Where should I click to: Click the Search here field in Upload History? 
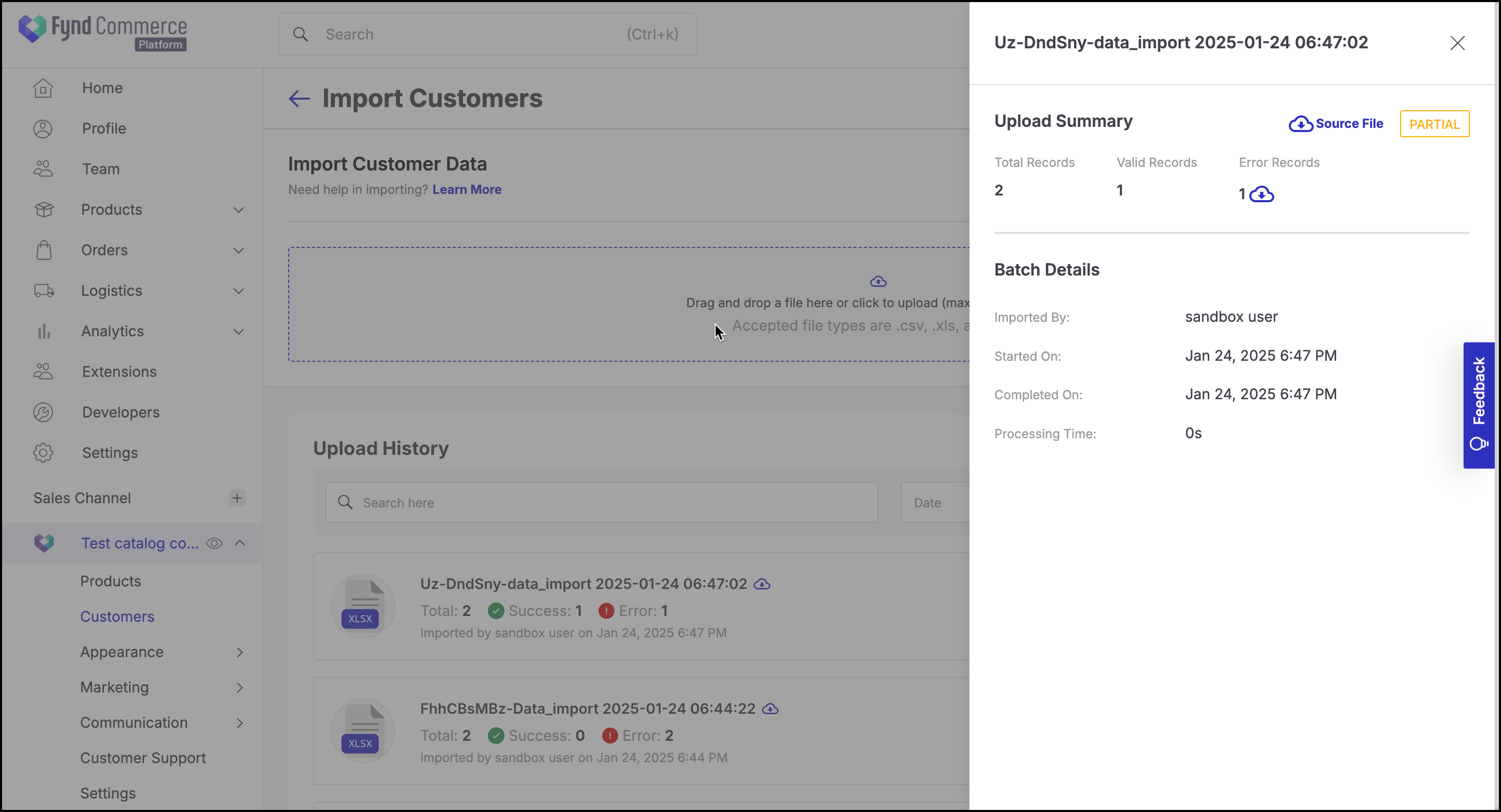point(602,502)
